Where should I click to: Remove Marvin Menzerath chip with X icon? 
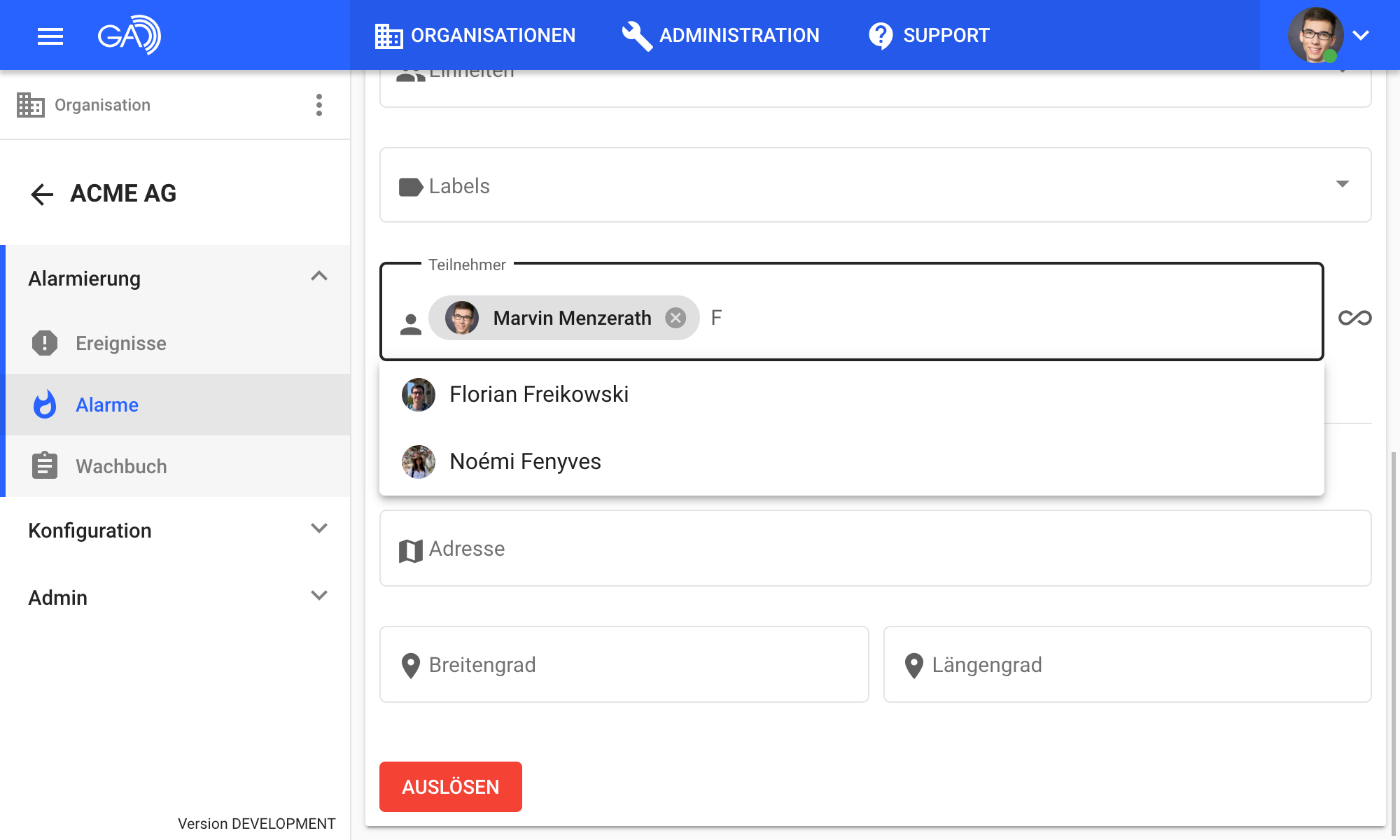(x=675, y=318)
